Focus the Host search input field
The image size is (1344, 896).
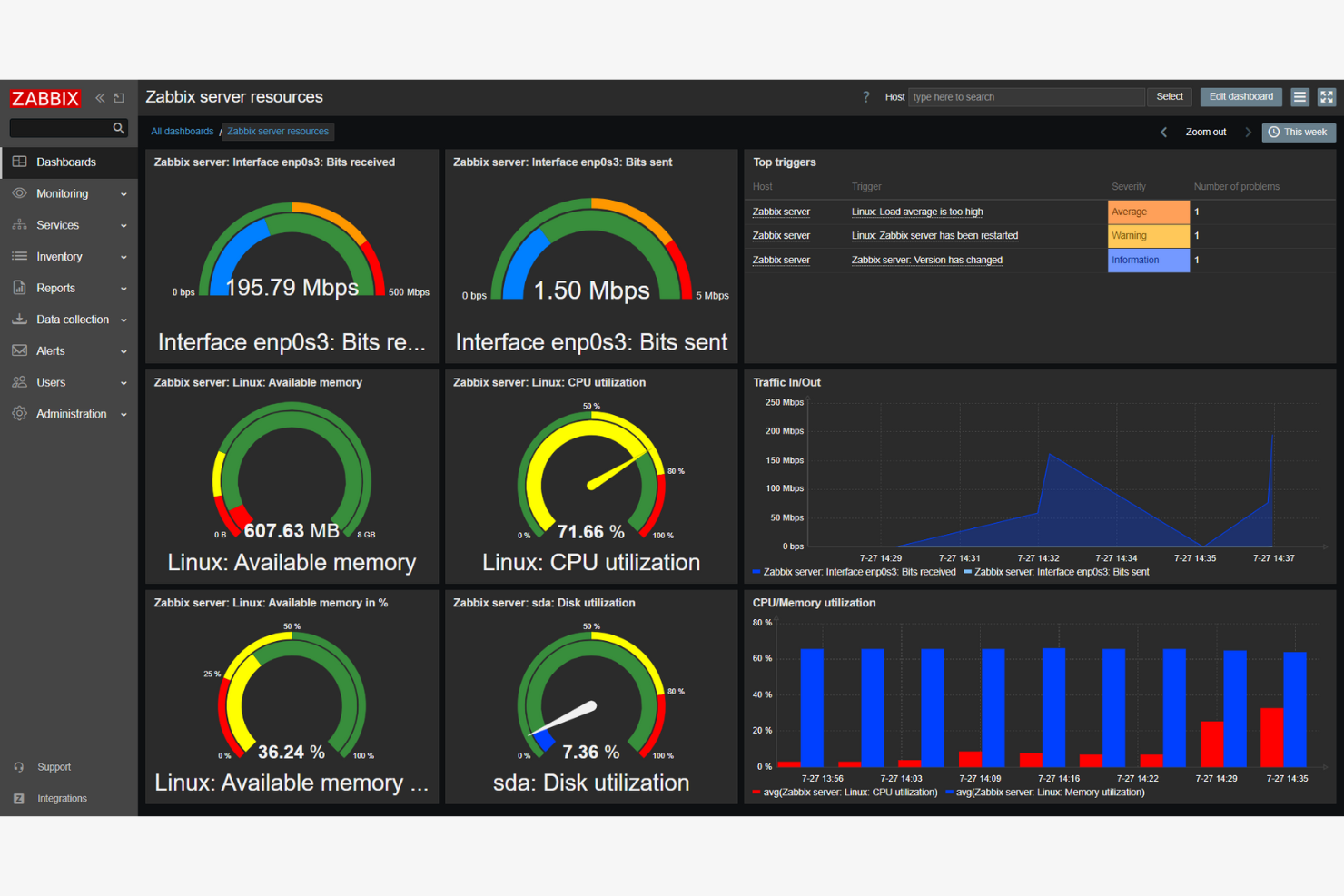[x=1026, y=97]
